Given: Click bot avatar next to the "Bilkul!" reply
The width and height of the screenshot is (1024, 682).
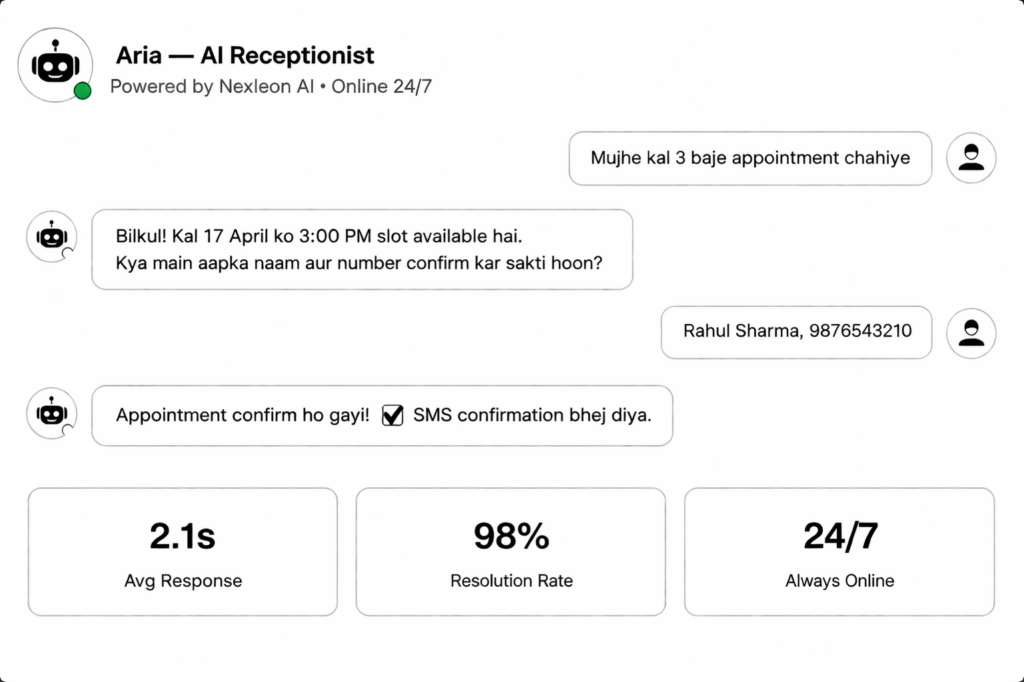Looking at the screenshot, I should pos(51,237).
